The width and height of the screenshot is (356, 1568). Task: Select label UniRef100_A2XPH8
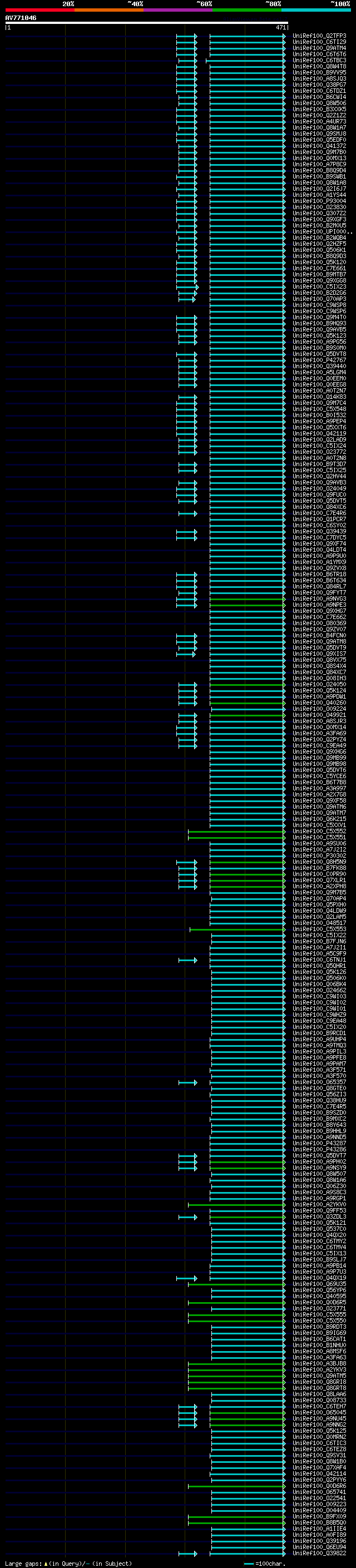[319, 886]
